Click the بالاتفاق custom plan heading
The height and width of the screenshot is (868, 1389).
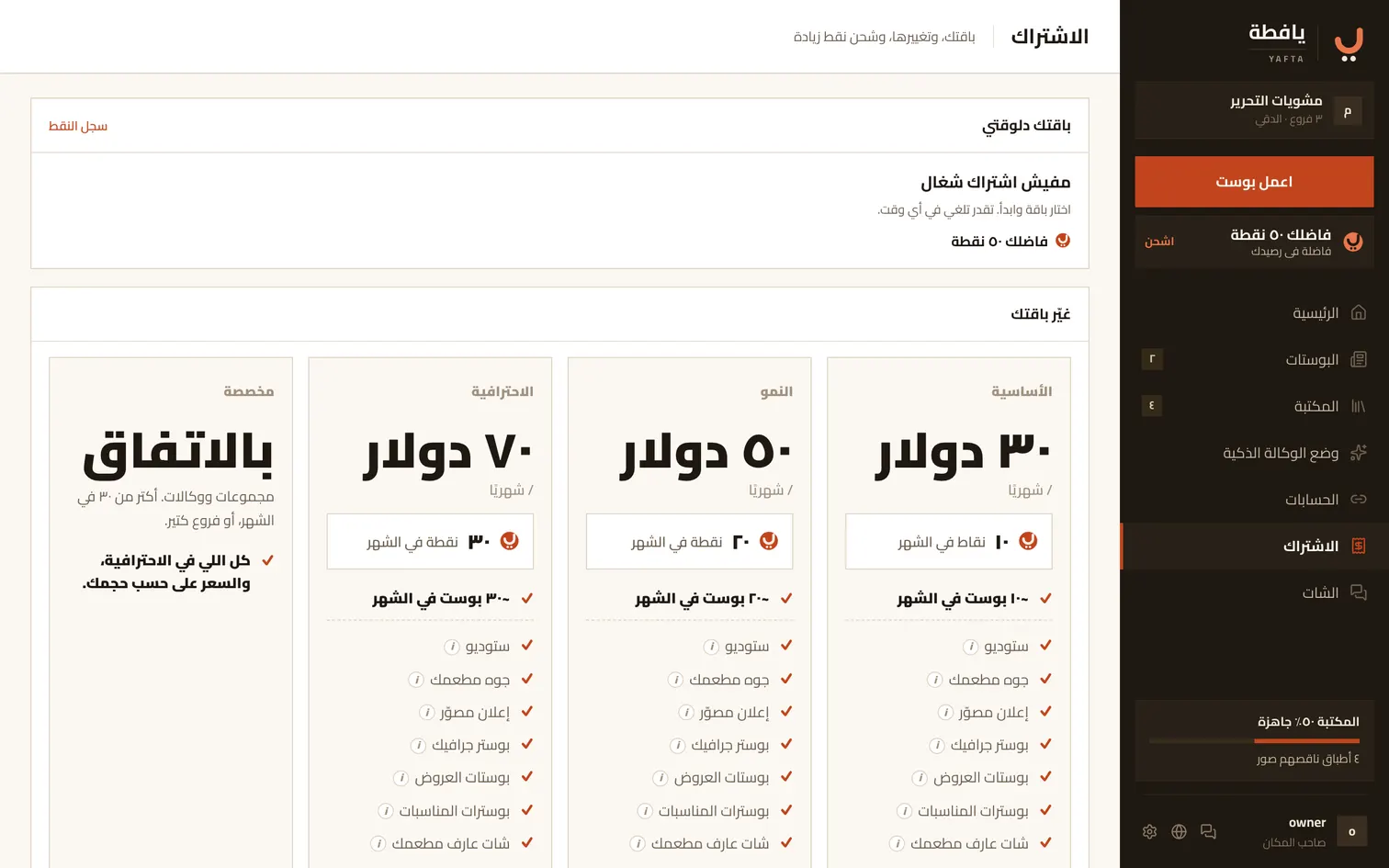click(x=178, y=453)
